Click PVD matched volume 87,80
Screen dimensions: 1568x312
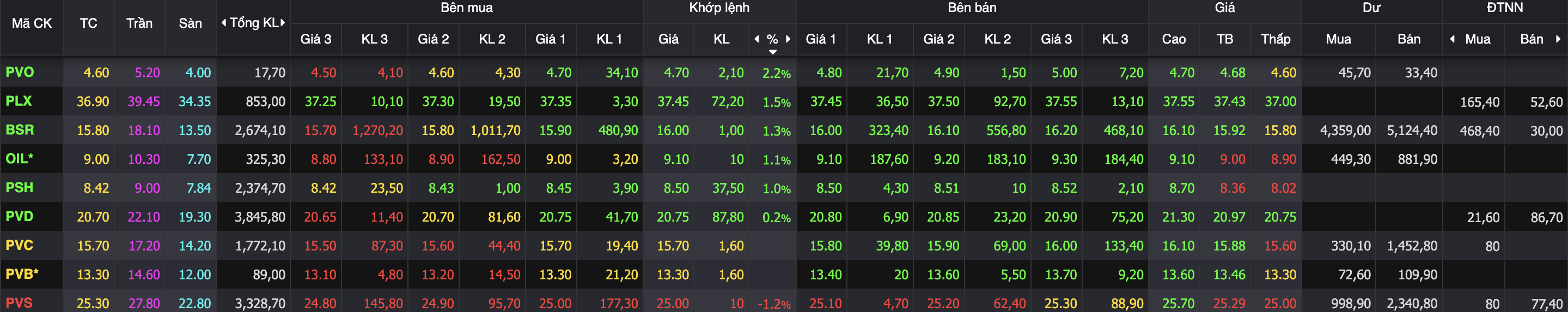[x=728, y=217]
